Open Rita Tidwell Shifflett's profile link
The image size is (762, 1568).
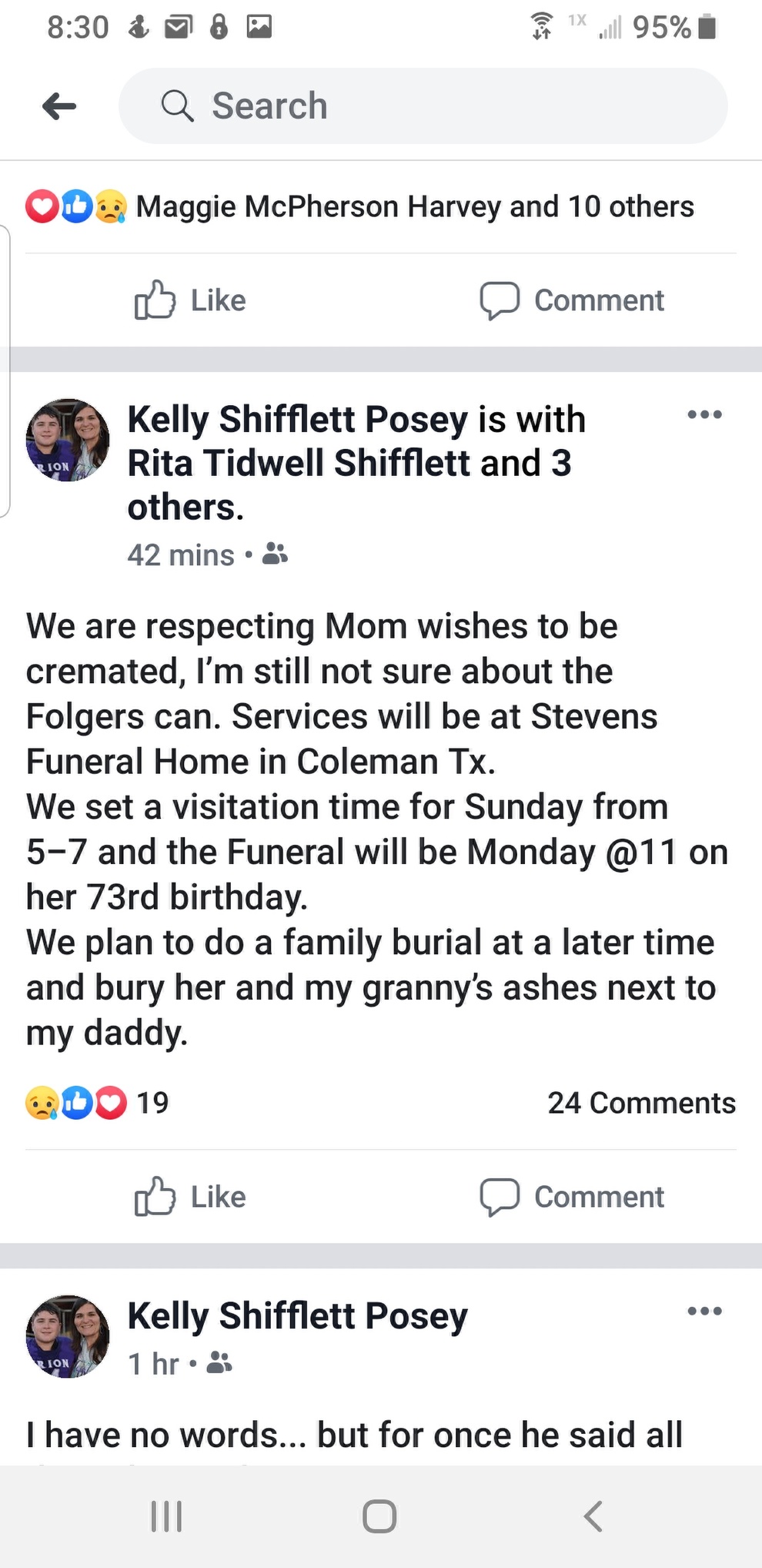point(303,464)
